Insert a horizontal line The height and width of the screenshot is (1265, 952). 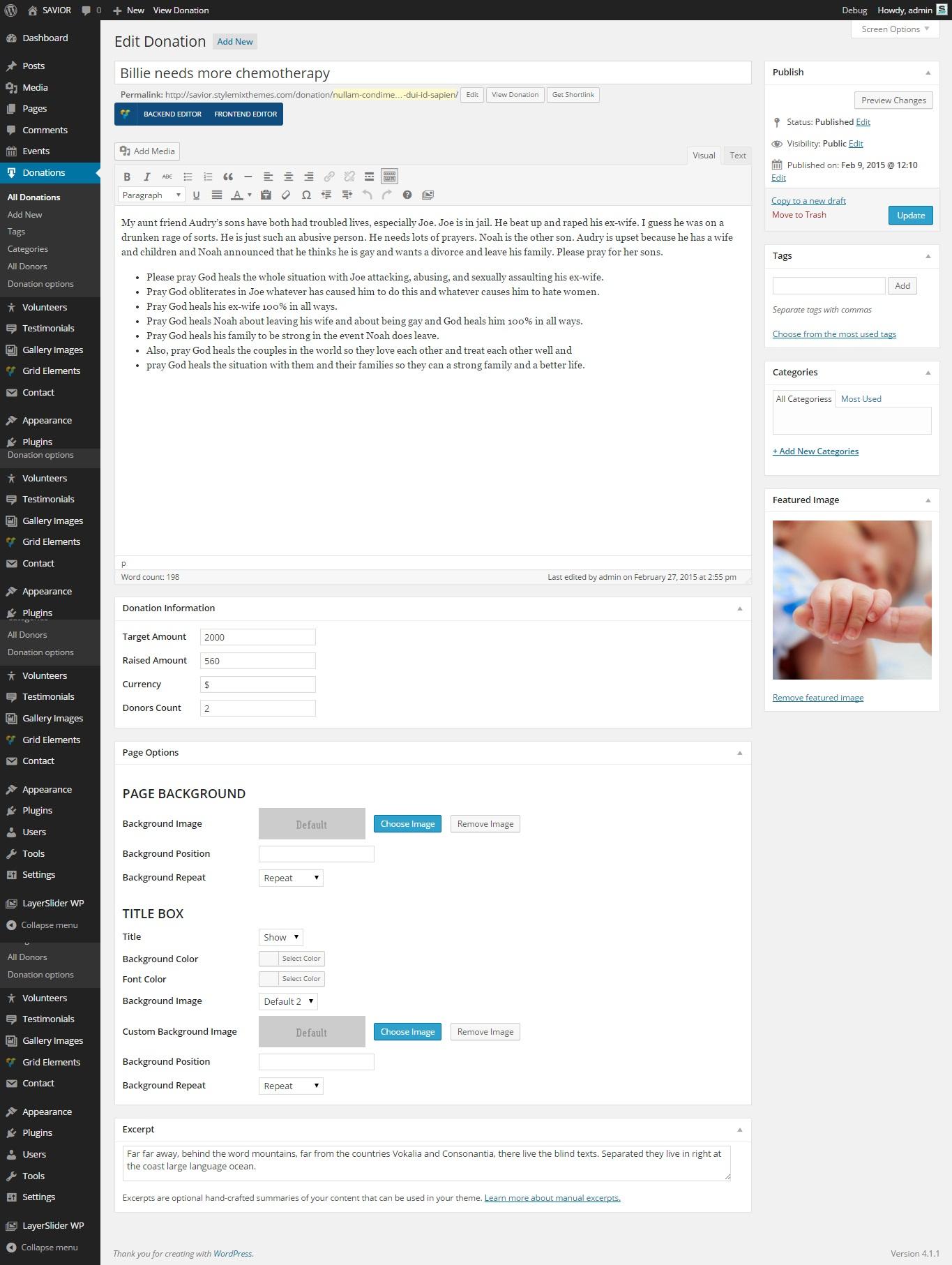(x=248, y=177)
